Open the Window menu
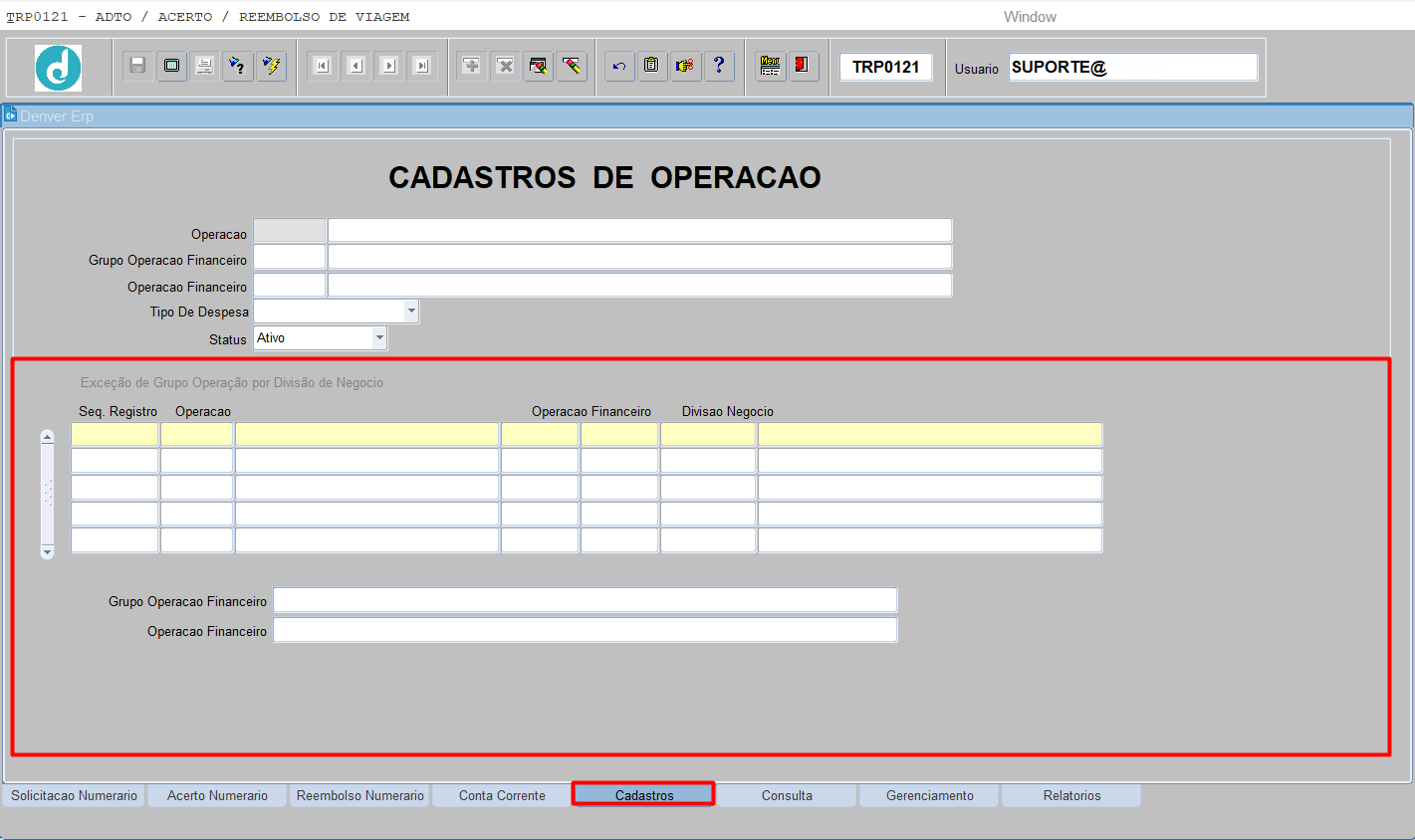 [1030, 17]
